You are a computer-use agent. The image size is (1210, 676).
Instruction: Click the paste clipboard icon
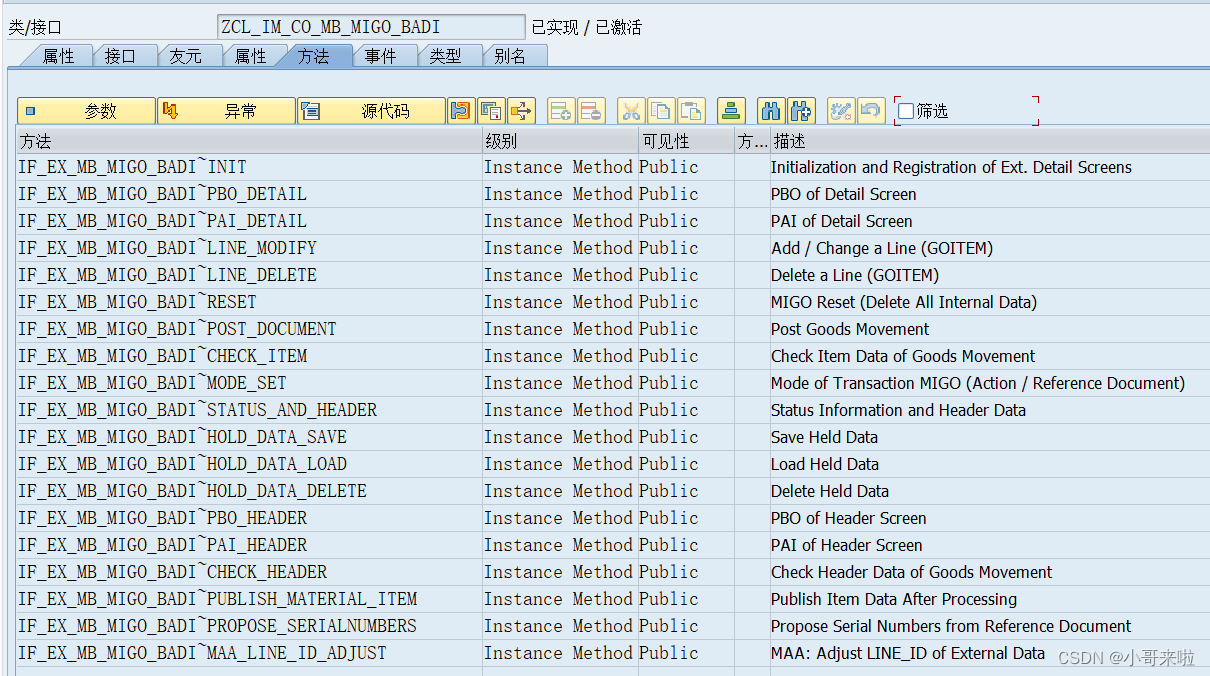(x=691, y=111)
